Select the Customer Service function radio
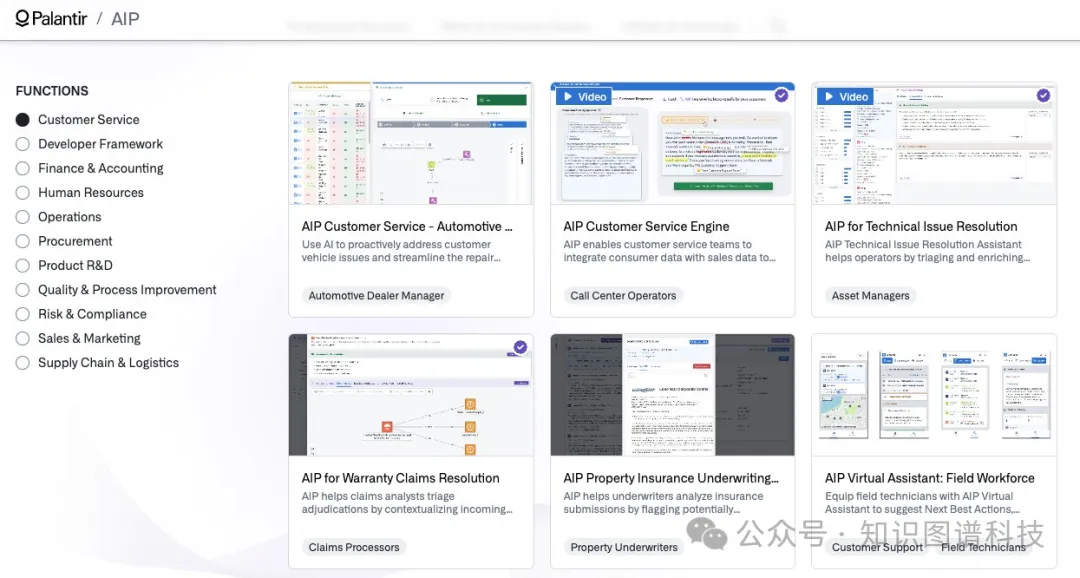The width and height of the screenshot is (1080, 578). tap(23, 120)
